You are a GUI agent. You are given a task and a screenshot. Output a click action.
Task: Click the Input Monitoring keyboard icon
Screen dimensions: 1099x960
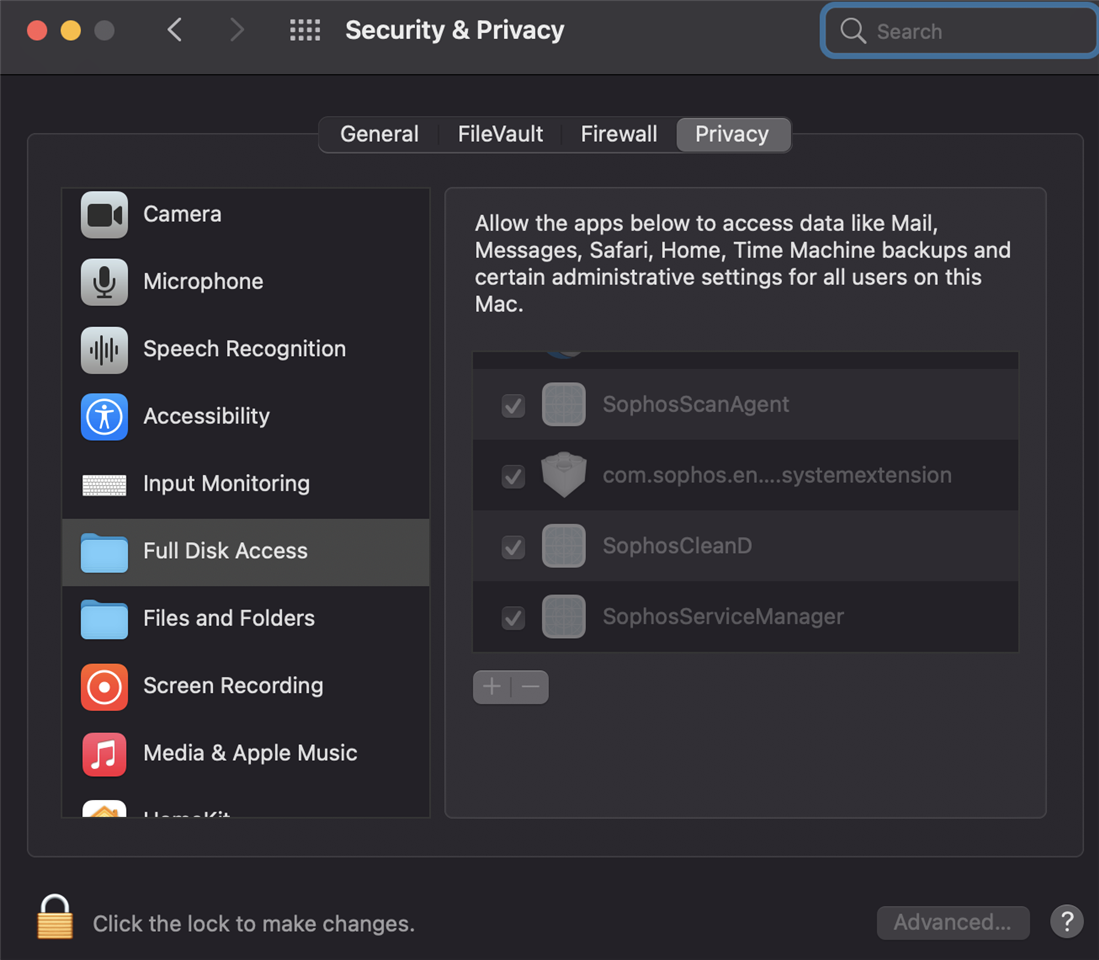click(x=104, y=484)
